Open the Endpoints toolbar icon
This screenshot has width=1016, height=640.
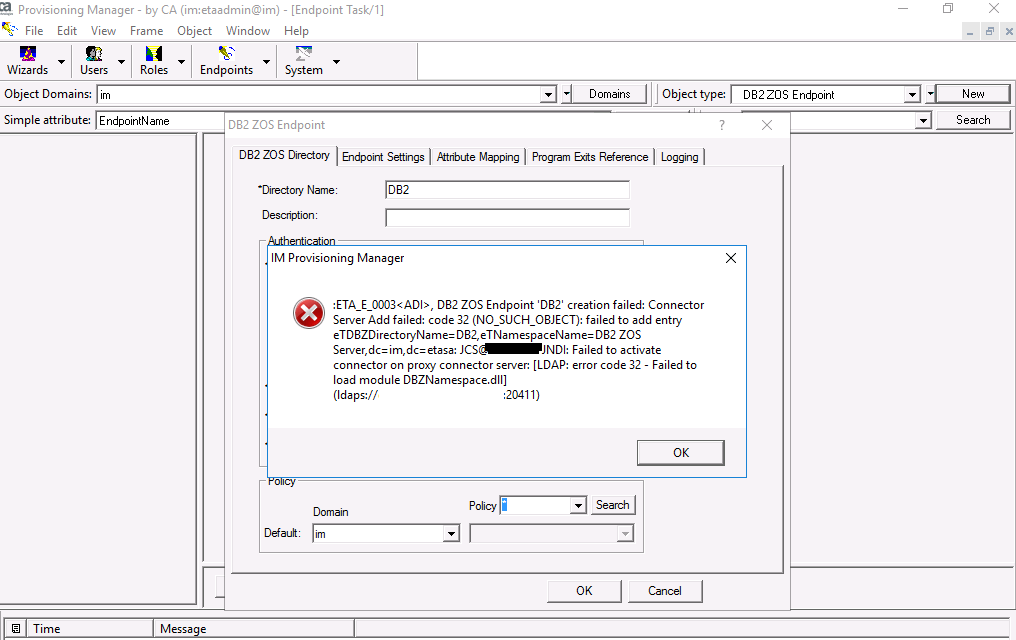tap(227, 61)
